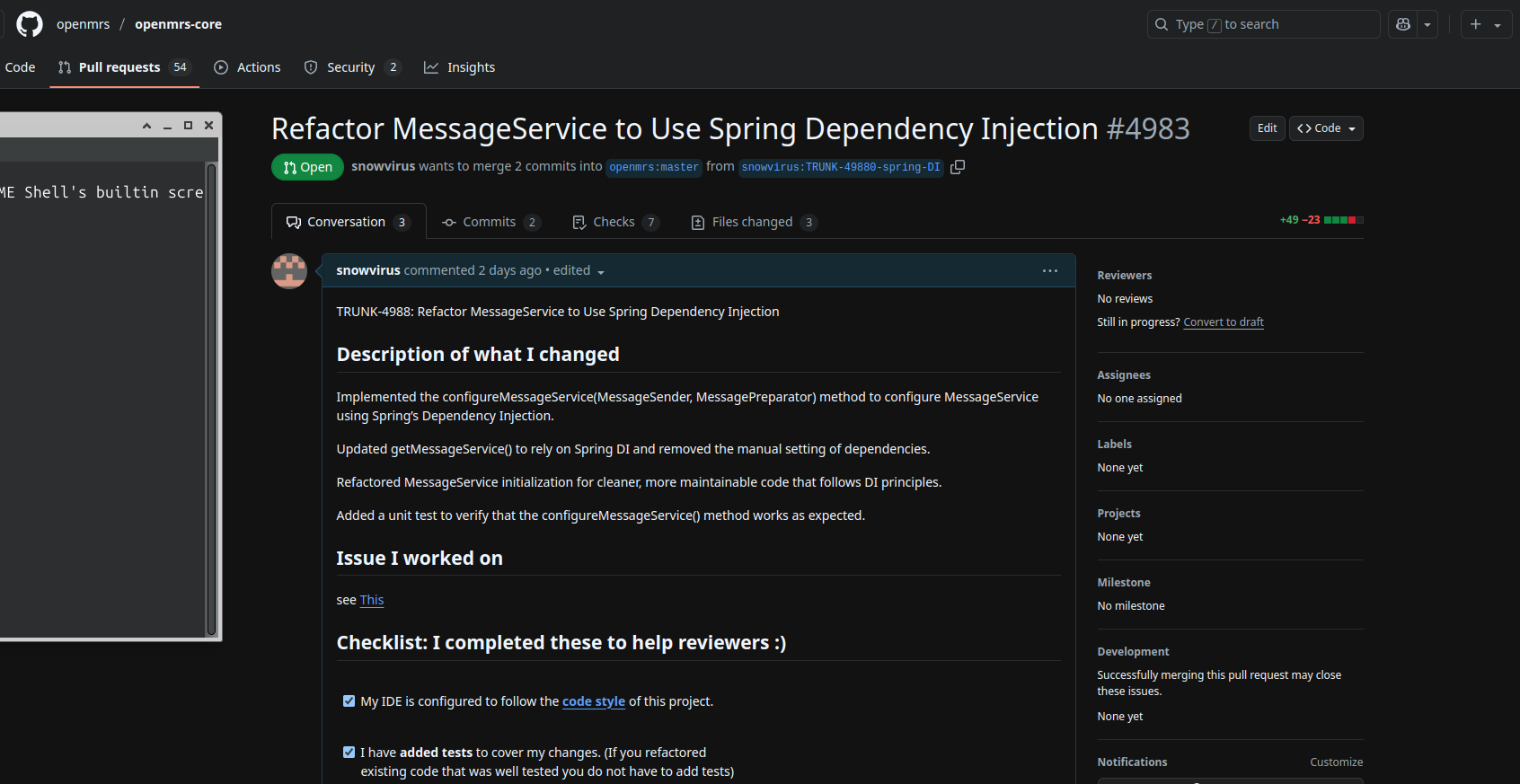Expand the Code dropdown button
1520x784 pixels.
(x=1326, y=128)
